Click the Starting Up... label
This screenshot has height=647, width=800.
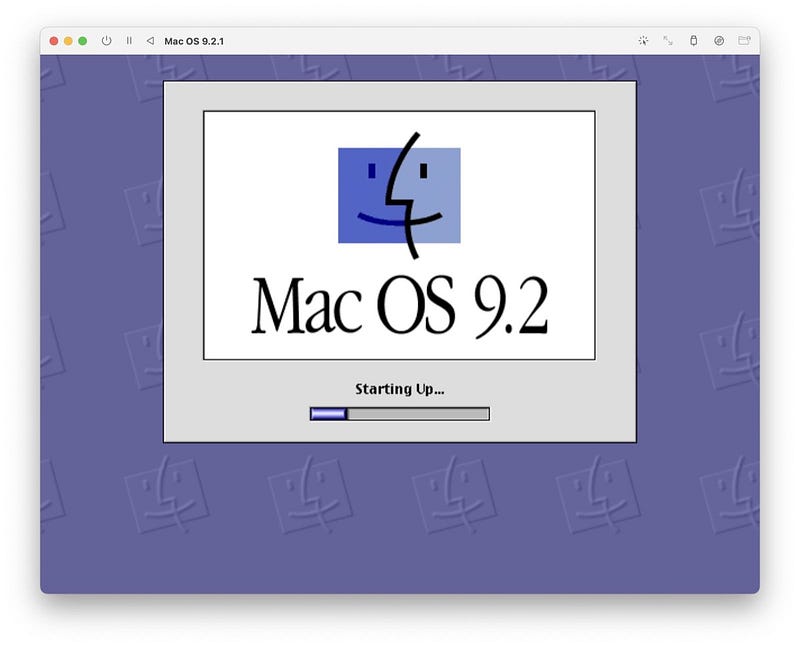pos(399,389)
